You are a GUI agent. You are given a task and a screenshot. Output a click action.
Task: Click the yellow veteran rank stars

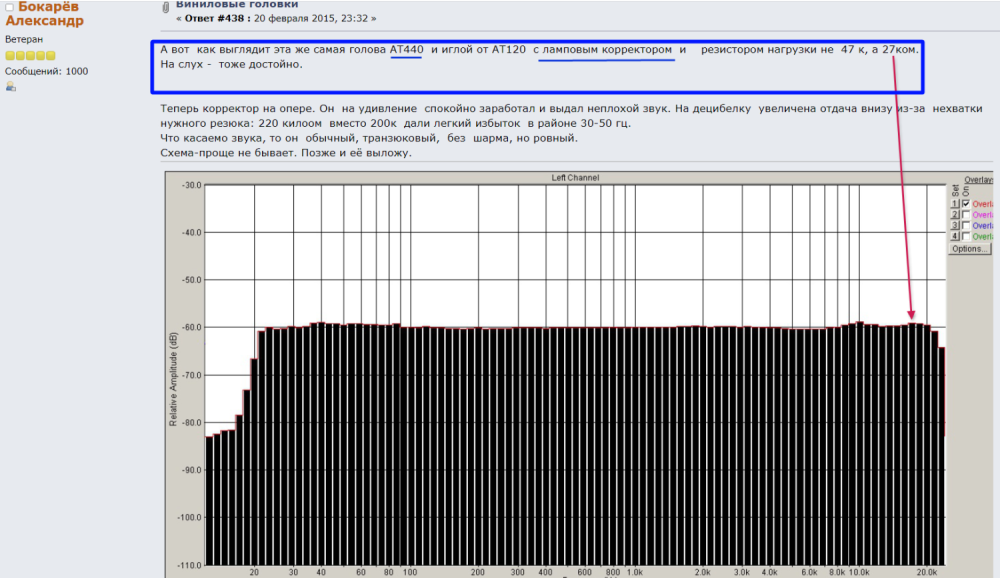(30, 56)
